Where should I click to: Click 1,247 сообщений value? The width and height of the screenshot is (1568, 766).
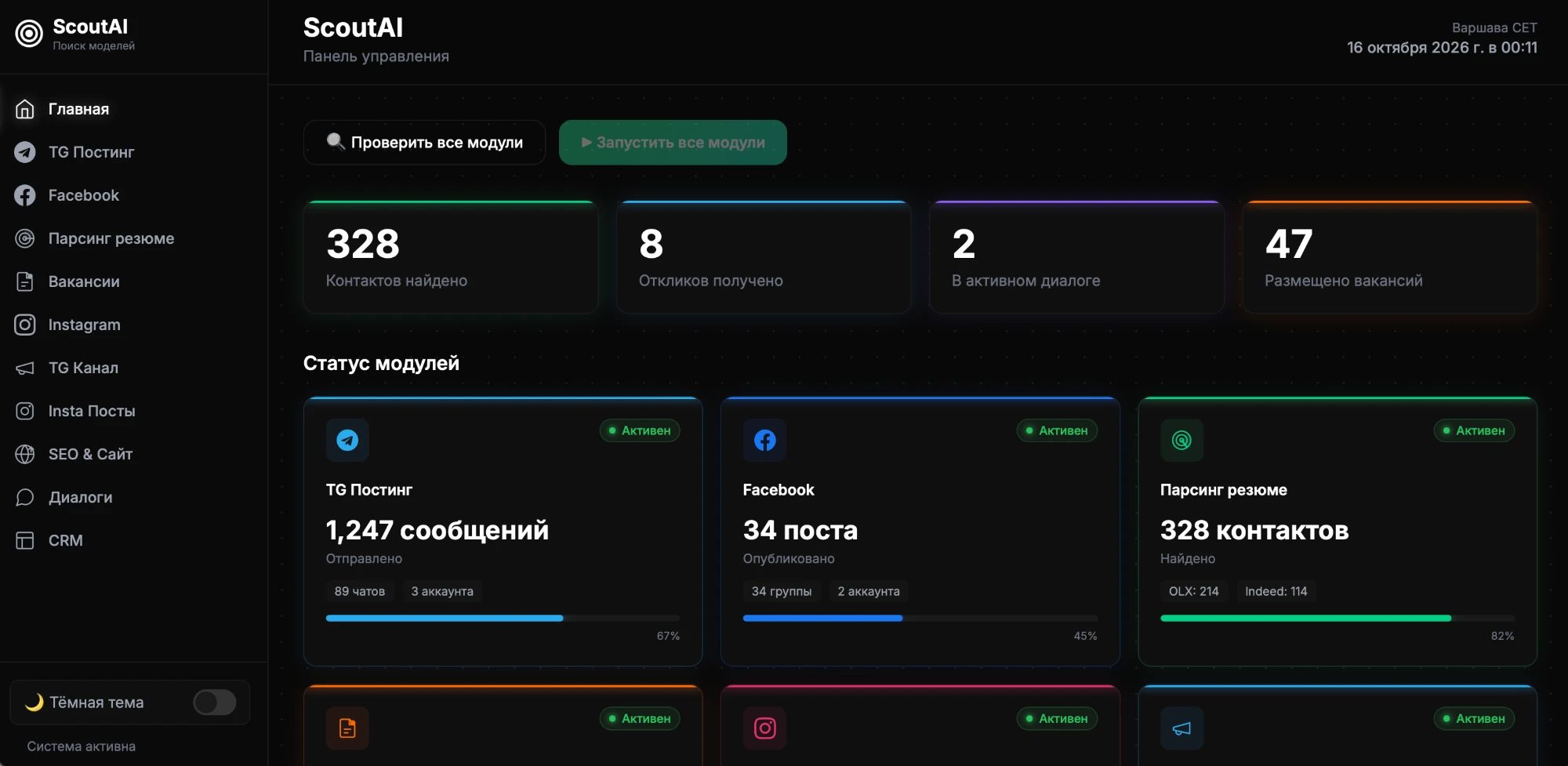pos(437,531)
